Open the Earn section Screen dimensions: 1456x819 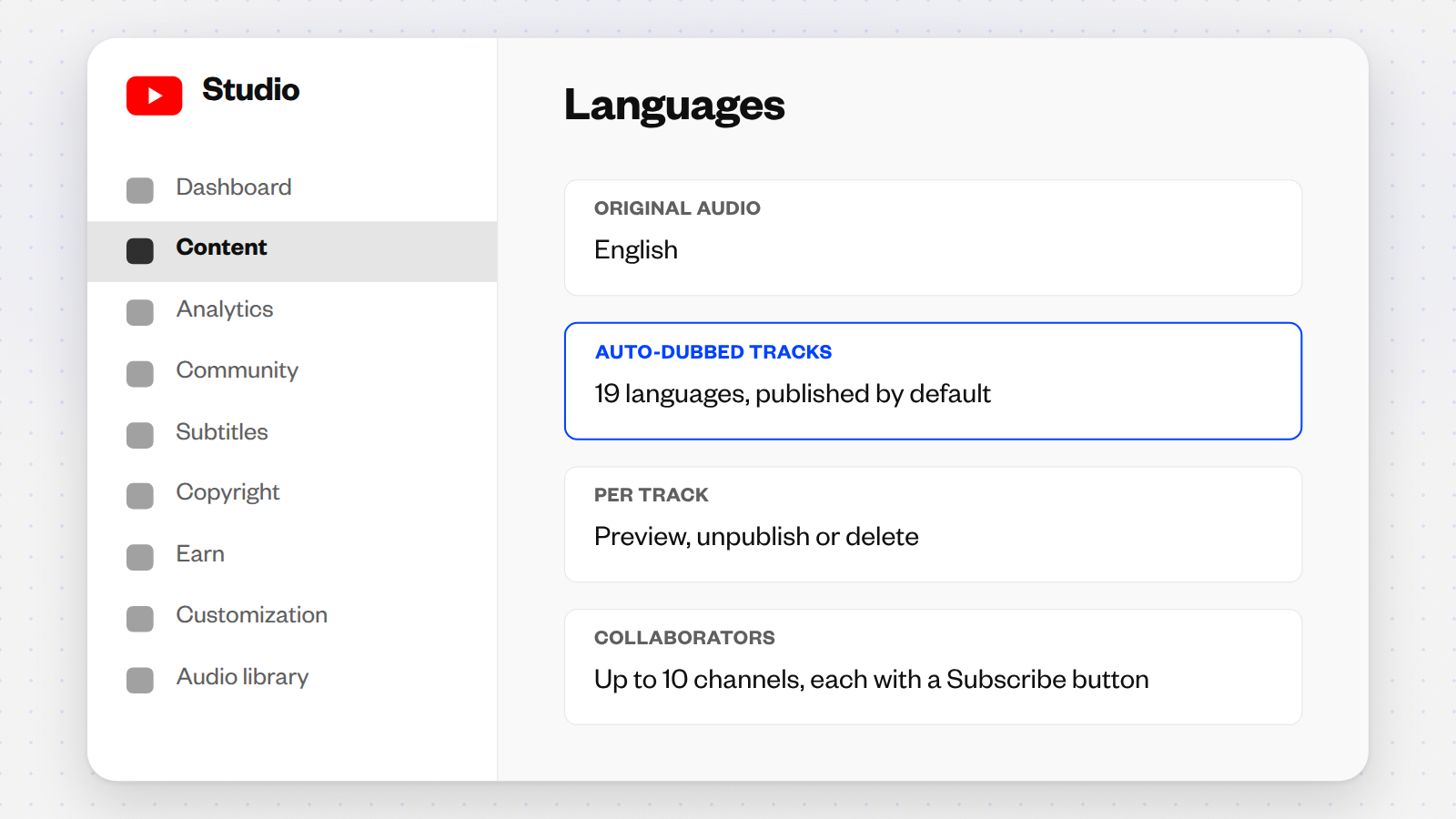click(x=292, y=557)
